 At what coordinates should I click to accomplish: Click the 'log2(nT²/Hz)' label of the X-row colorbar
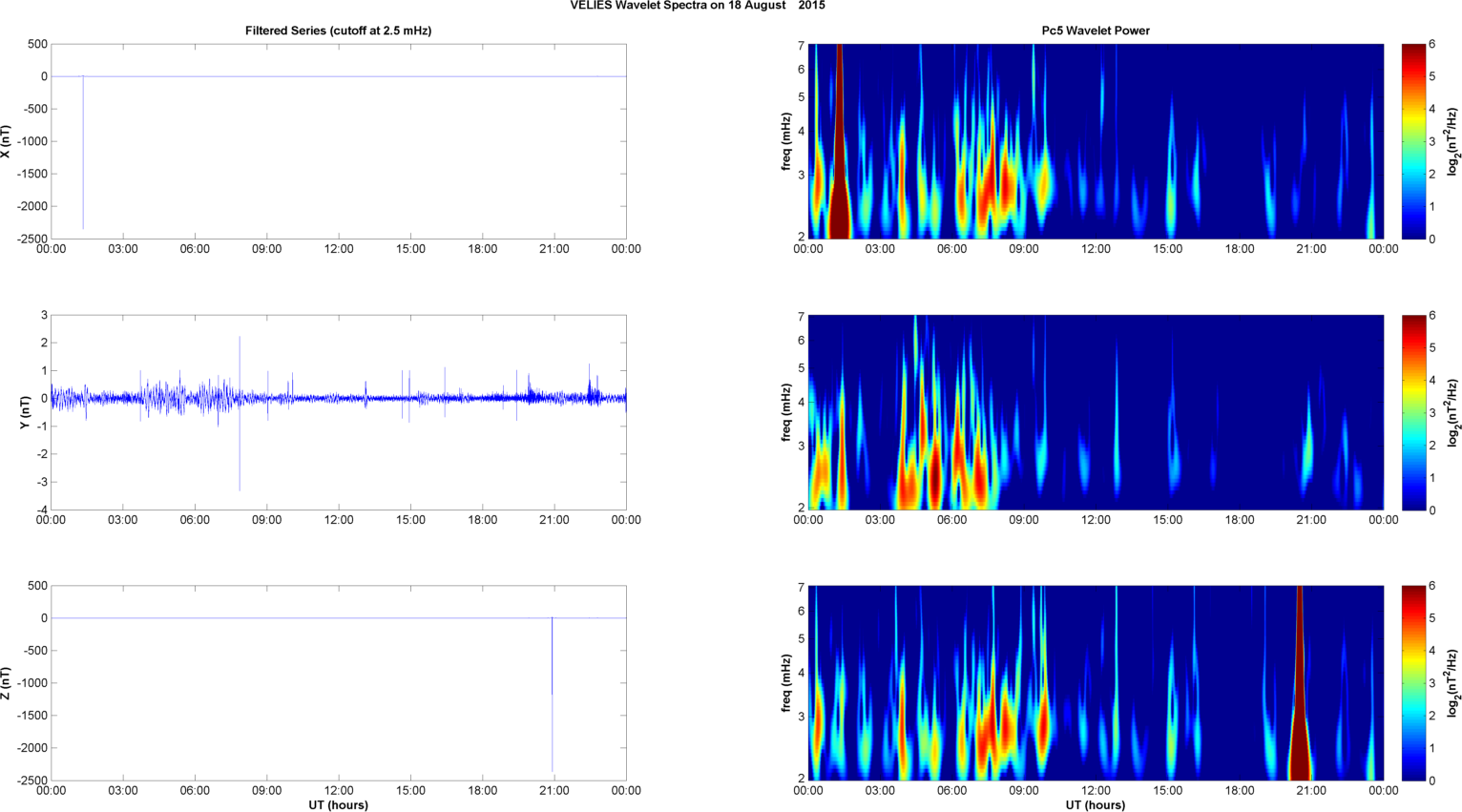(x=1453, y=141)
